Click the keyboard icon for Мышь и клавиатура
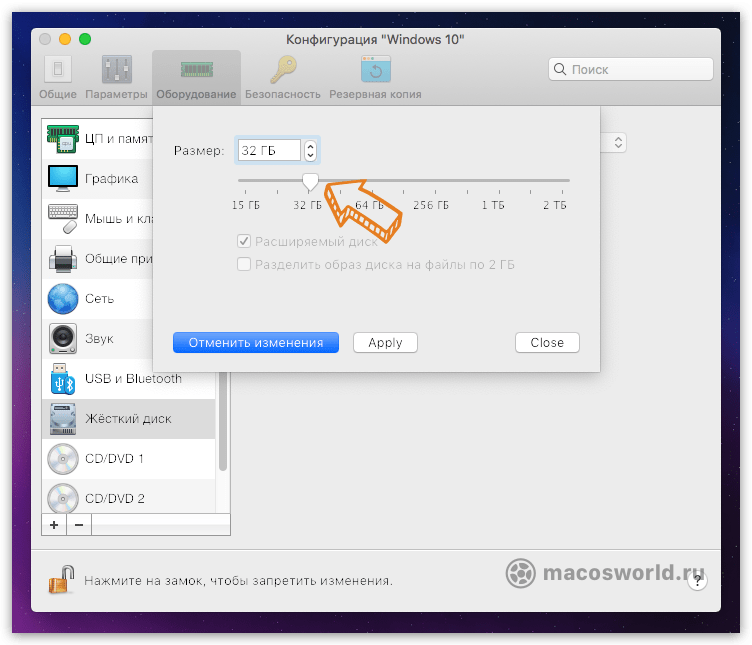The image size is (752, 645). click(x=63, y=219)
